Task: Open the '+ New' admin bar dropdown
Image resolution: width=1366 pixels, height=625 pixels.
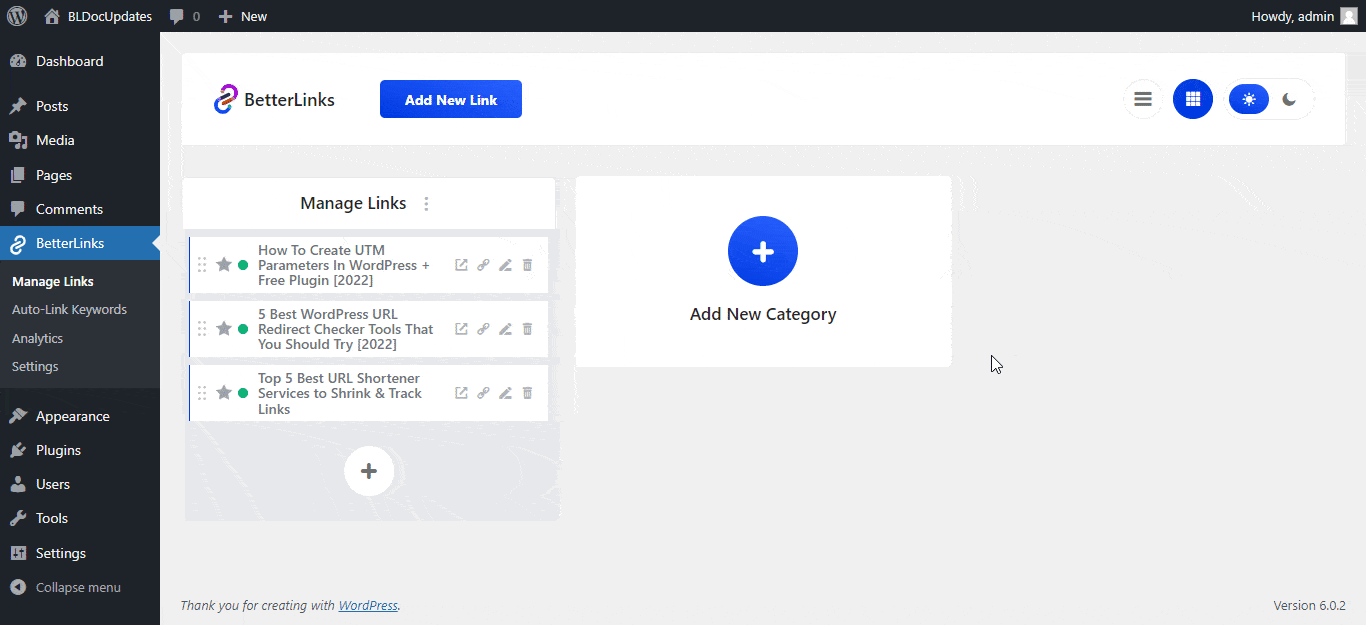Action: [x=242, y=15]
